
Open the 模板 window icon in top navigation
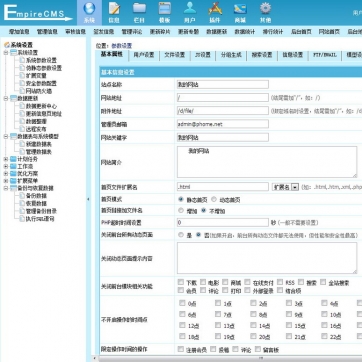(165, 8)
